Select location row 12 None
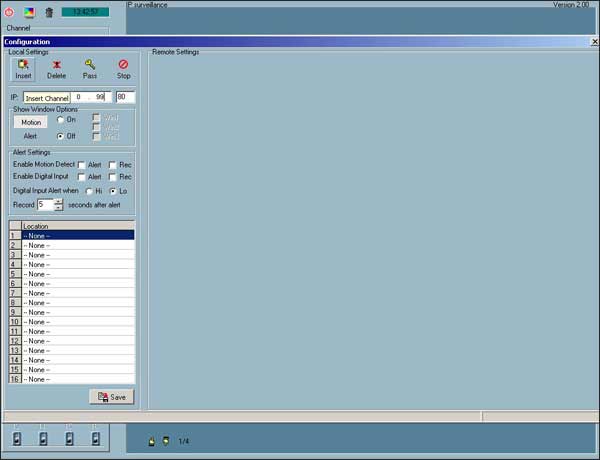The image size is (600, 460). (78, 341)
